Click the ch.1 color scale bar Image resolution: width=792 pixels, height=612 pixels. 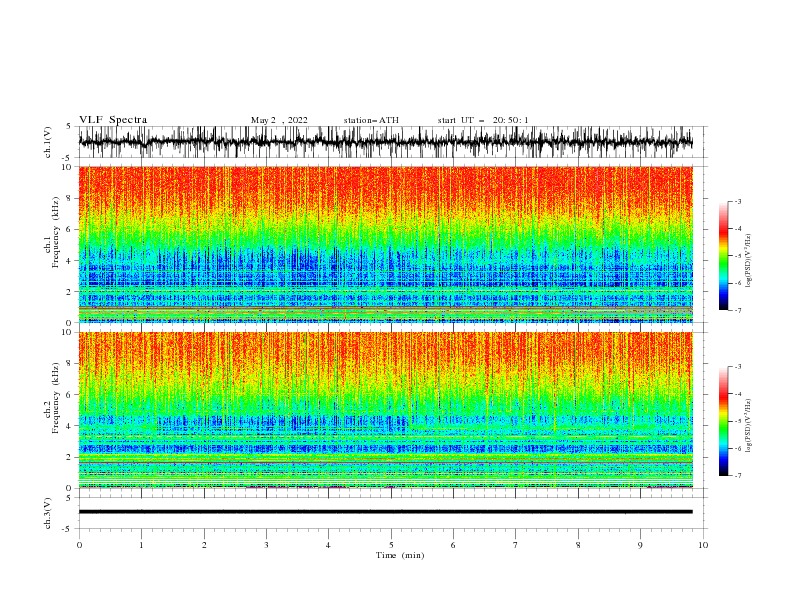point(723,256)
